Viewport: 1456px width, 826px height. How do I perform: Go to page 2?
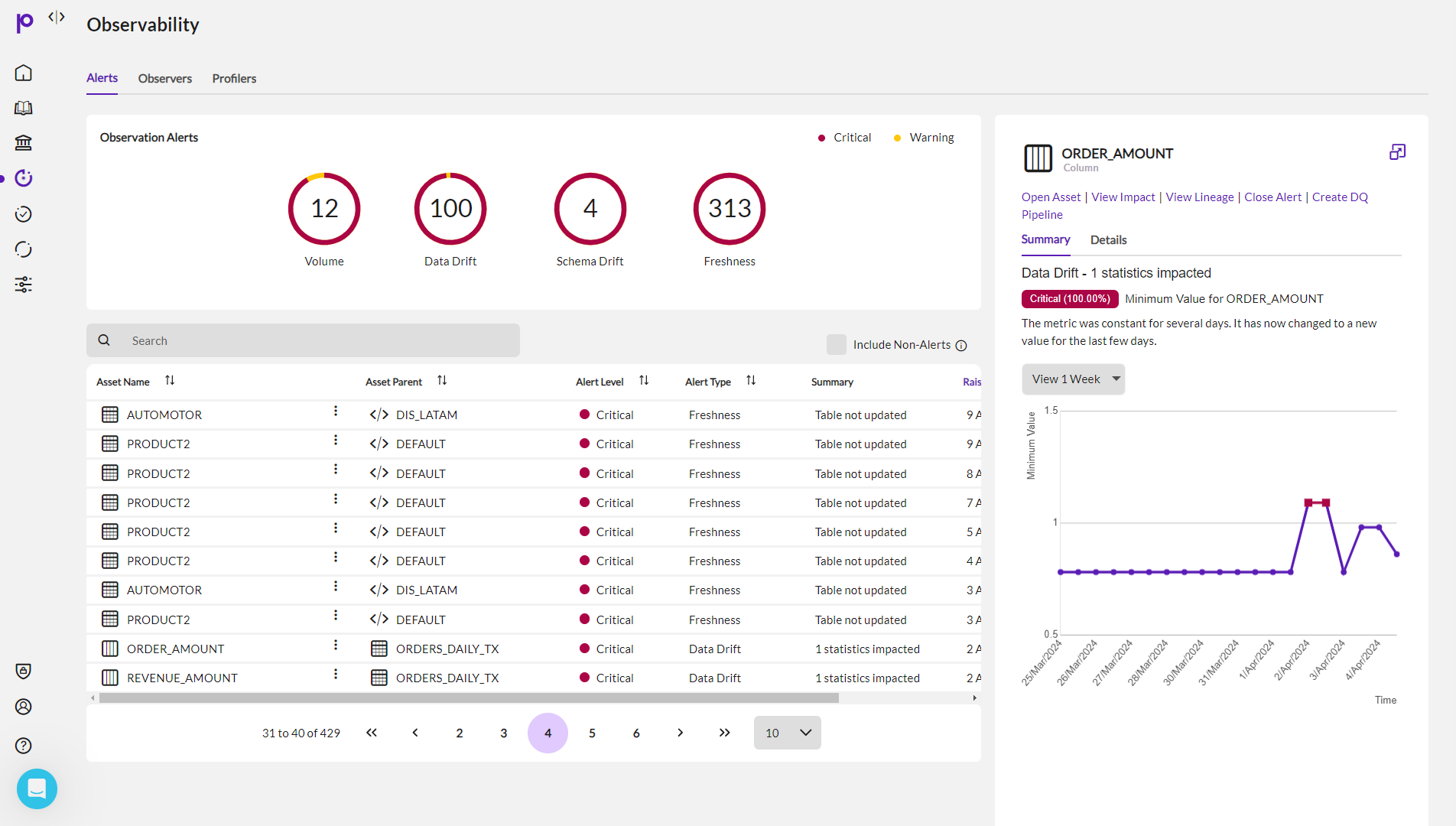(x=460, y=733)
